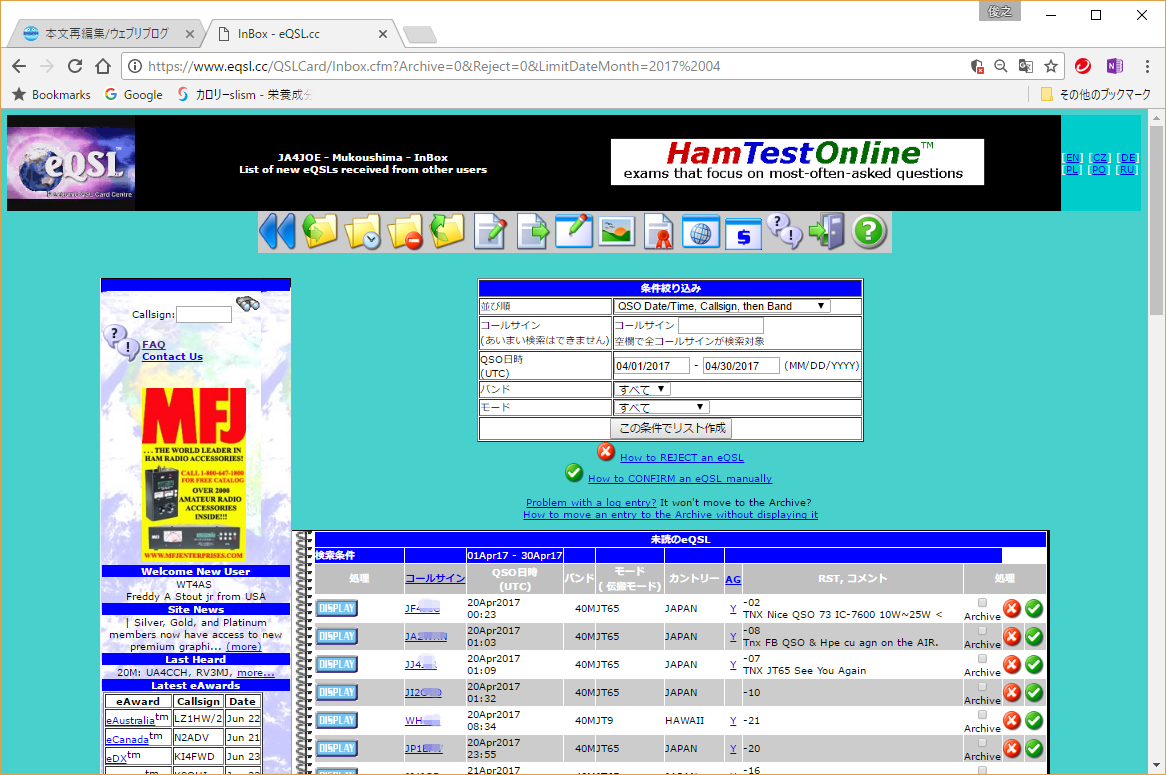Open the sort order dropdown QSO Date/Time
This screenshot has height=775, width=1166.
[722, 306]
